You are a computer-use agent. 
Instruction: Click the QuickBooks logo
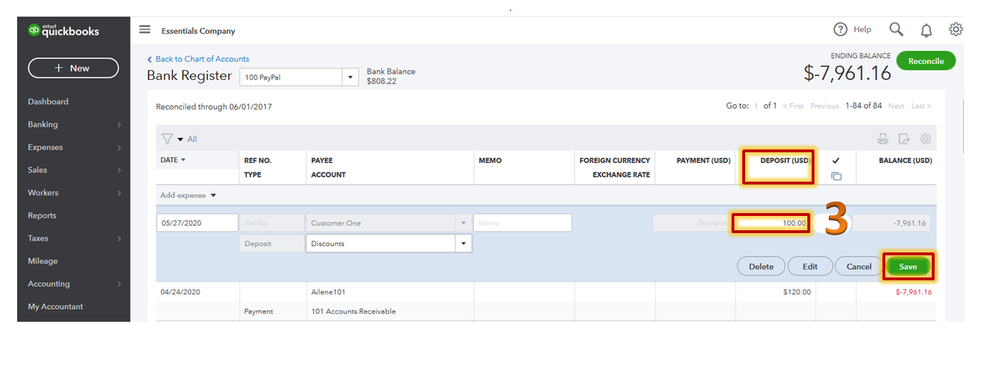pos(64,31)
